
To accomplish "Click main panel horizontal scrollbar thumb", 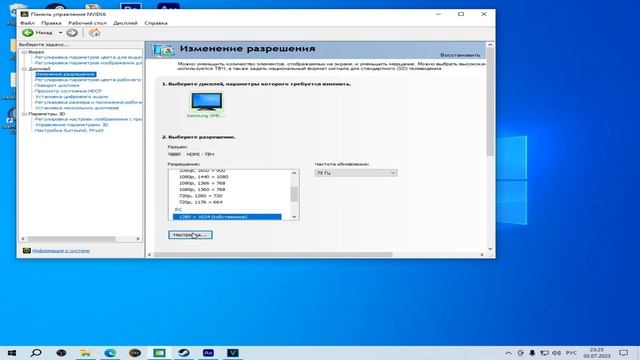I will pyautogui.click(x=273, y=254).
